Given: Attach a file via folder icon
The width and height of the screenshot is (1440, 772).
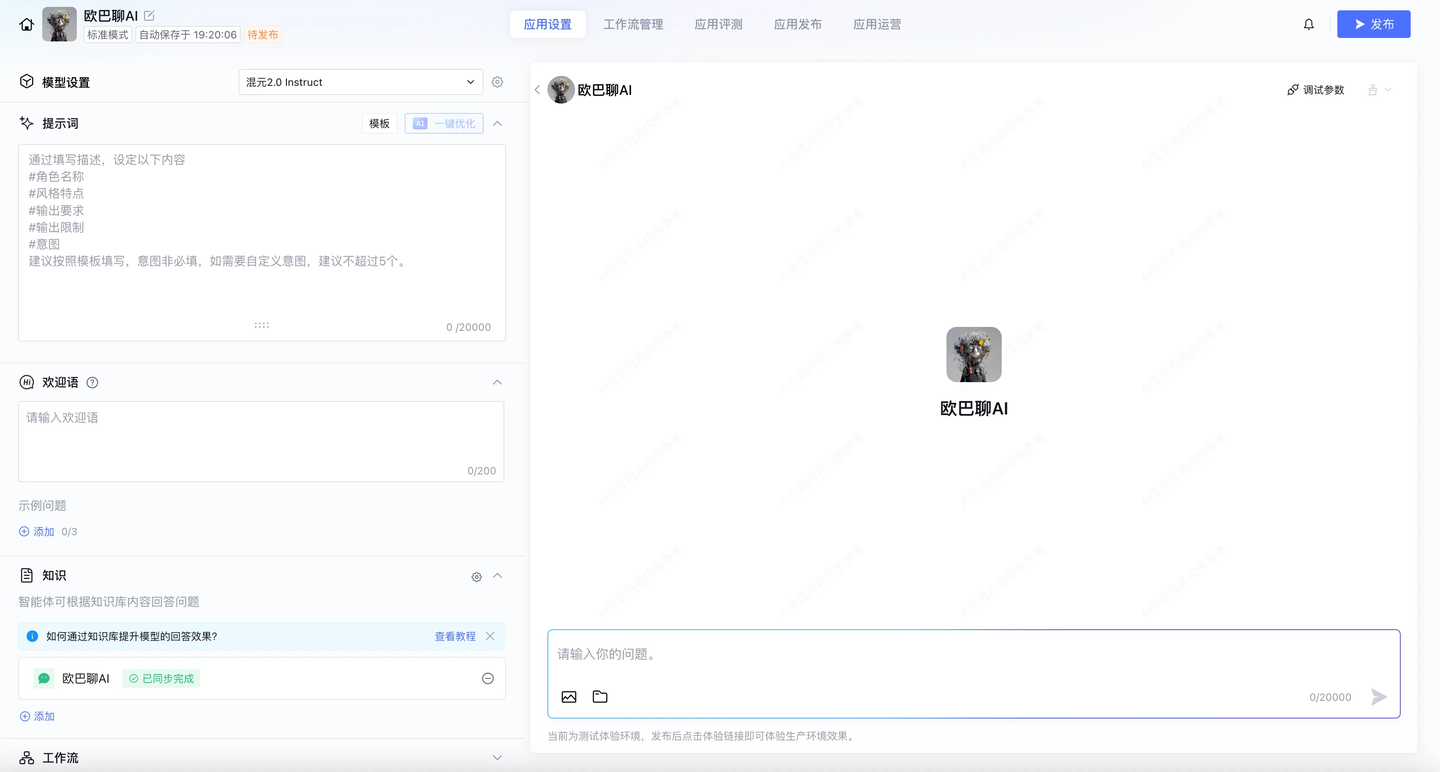Looking at the screenshot, I should pos(600,697).
